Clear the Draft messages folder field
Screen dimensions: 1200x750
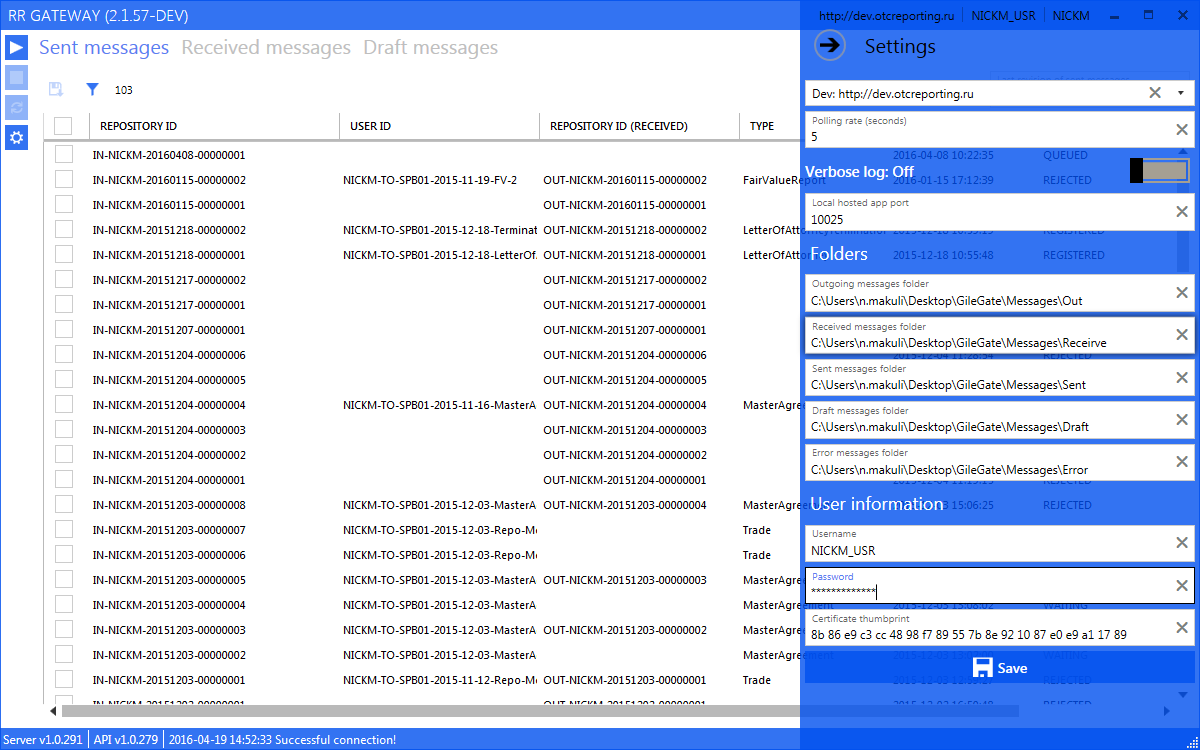point(1182,418)
